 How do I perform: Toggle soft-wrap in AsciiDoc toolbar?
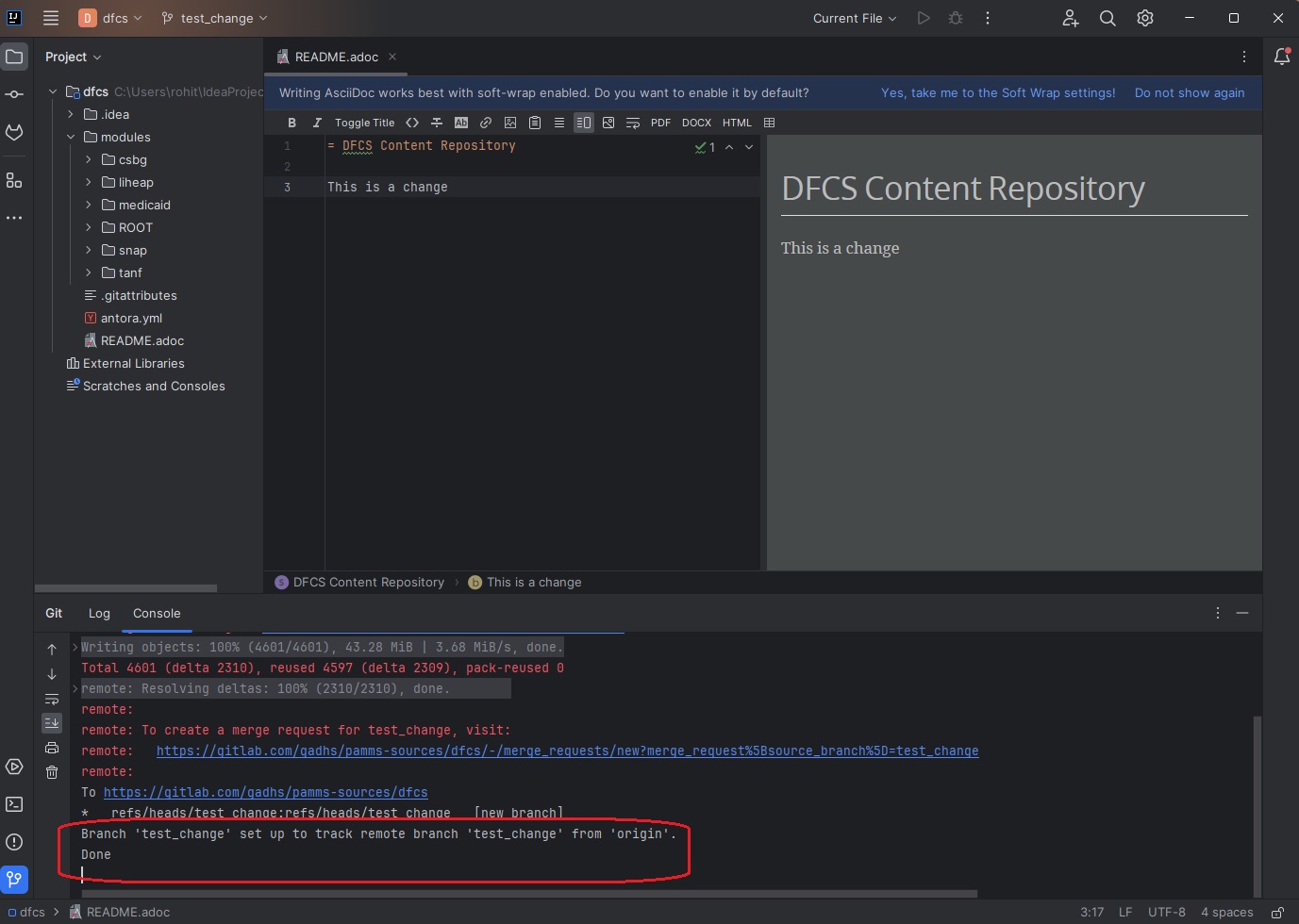[x=633, y=123]
